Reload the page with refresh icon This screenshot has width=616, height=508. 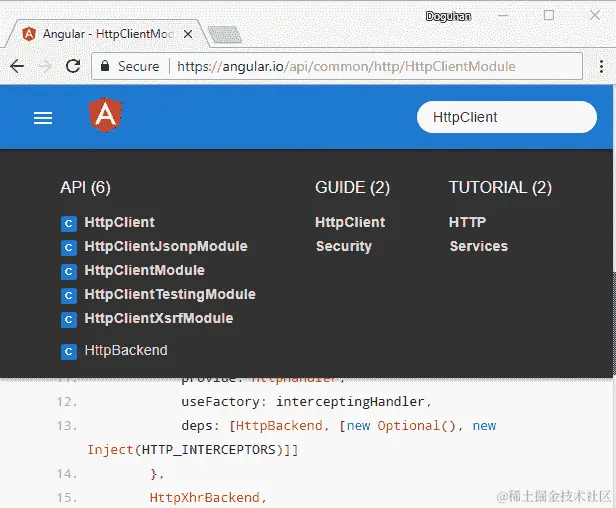point(73,66)
